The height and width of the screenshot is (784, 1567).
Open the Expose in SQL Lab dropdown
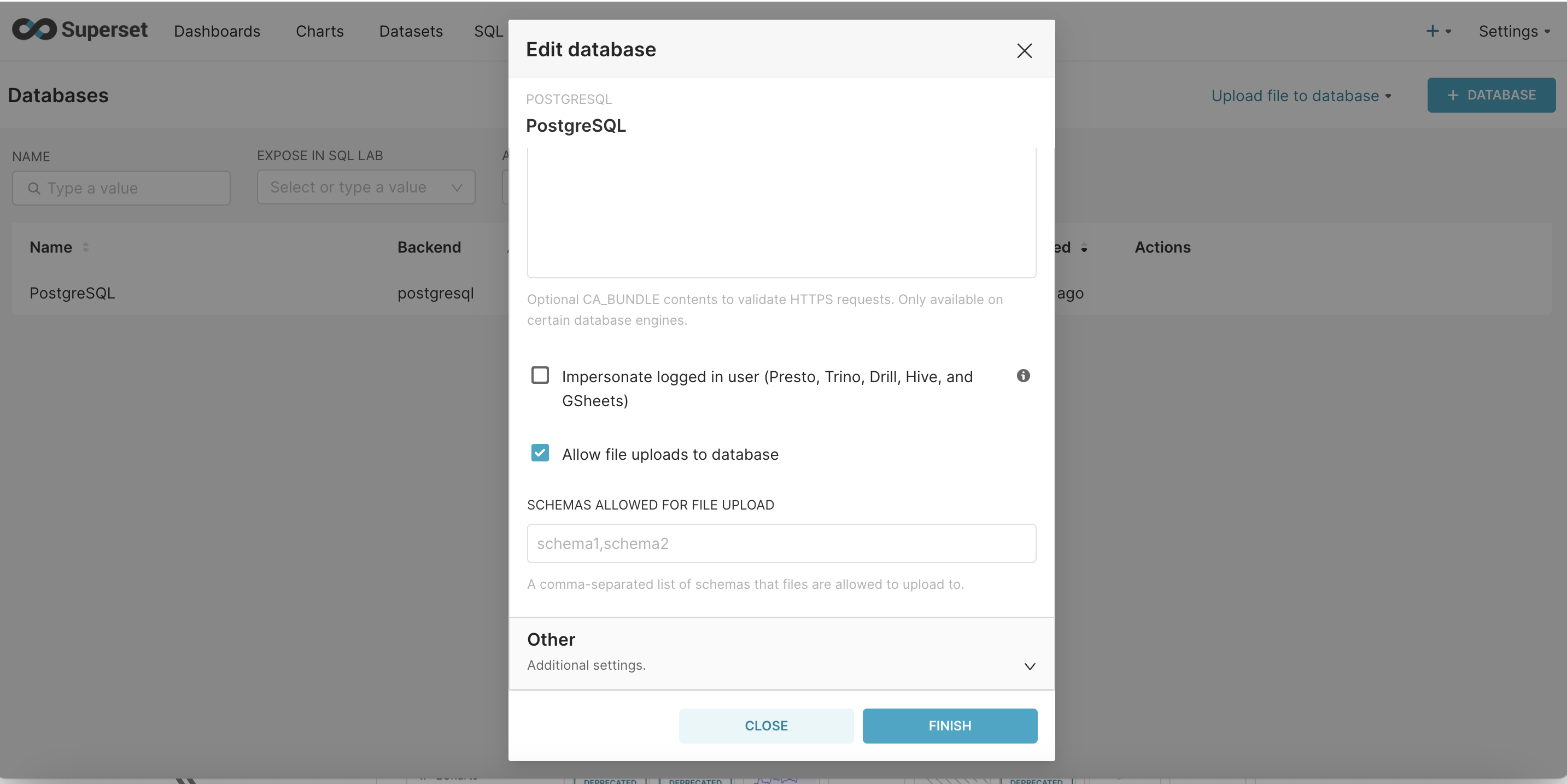point(366,188)
